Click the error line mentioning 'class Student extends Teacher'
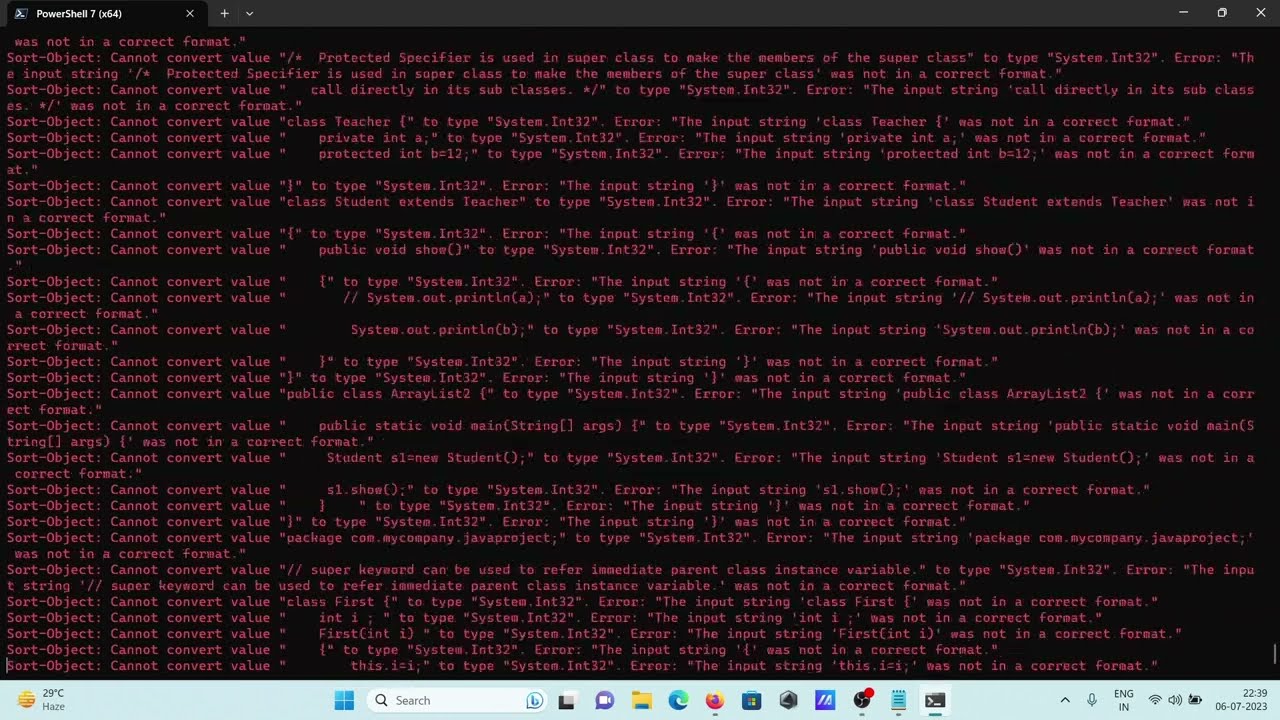 click(630, 210)
